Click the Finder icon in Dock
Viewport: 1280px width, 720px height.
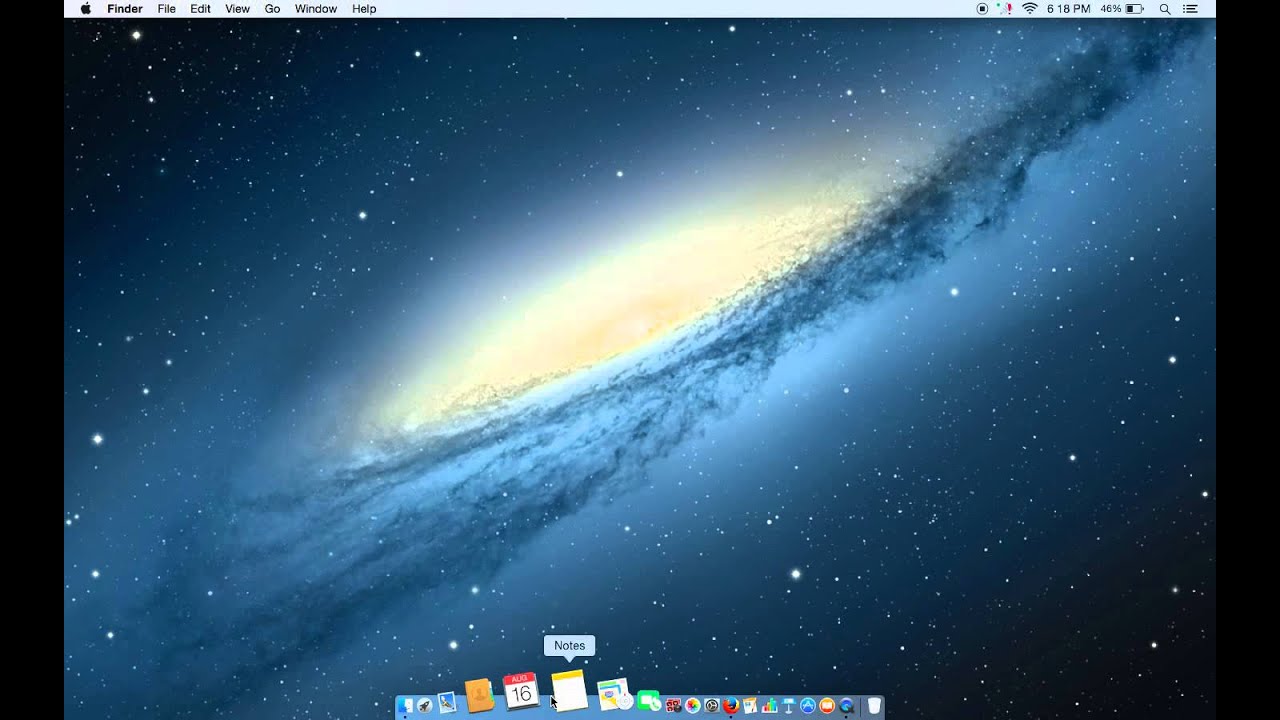pyautogui.click(x=405, y=705)
